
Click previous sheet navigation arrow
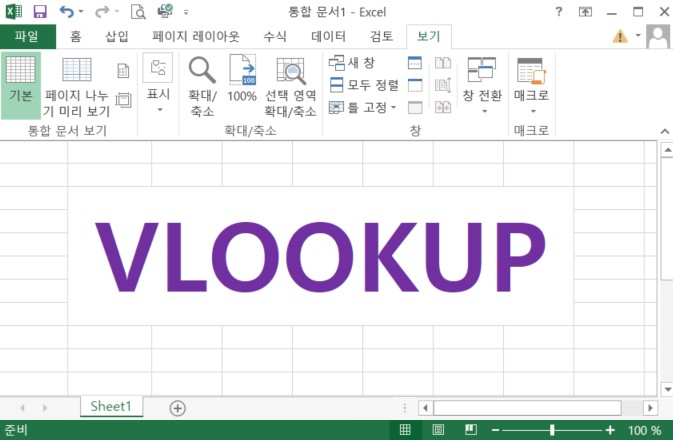[22, 408]
